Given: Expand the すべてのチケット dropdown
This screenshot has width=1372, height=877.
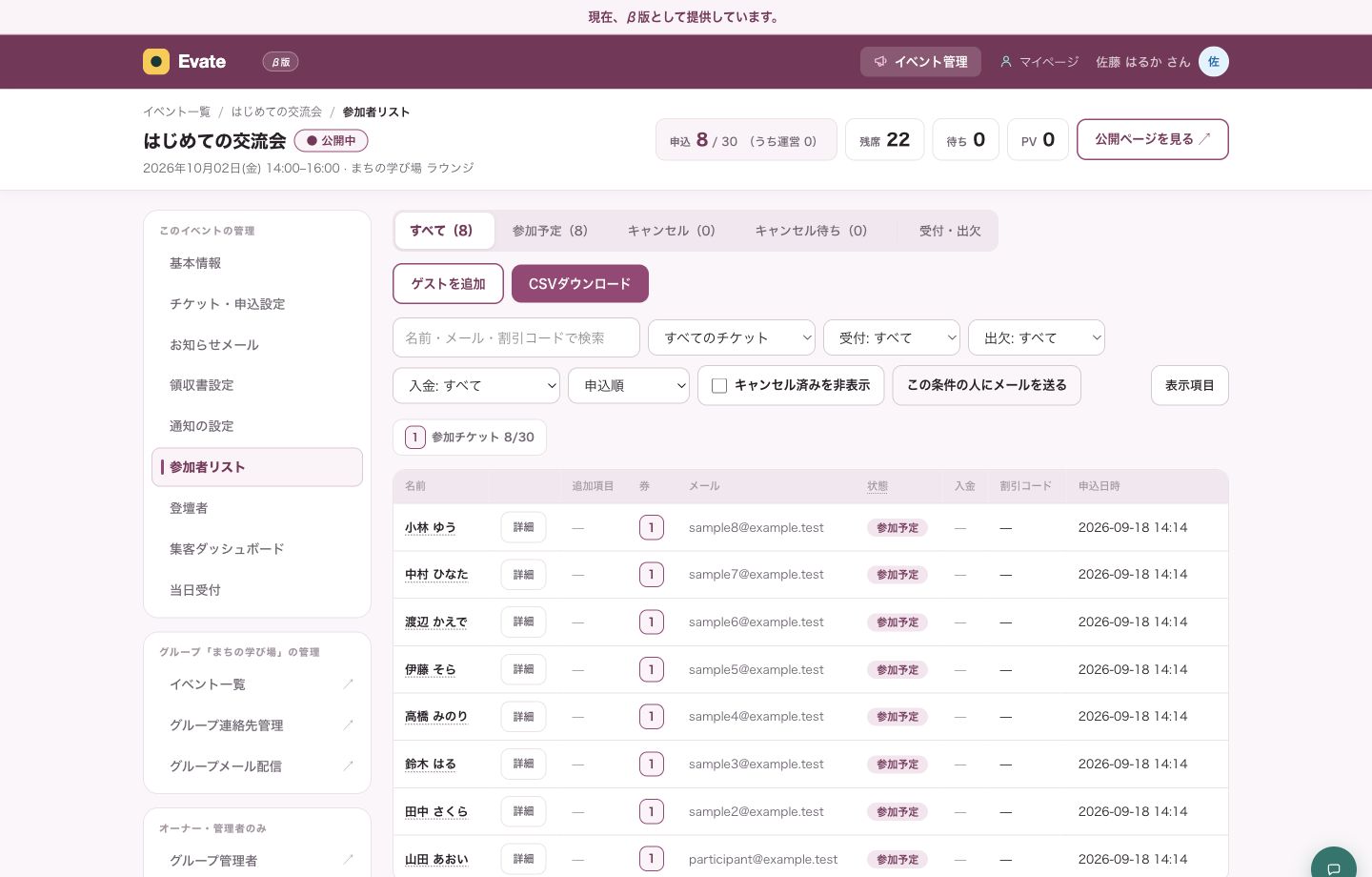Looking at the screenshot, I should [732, 337].
